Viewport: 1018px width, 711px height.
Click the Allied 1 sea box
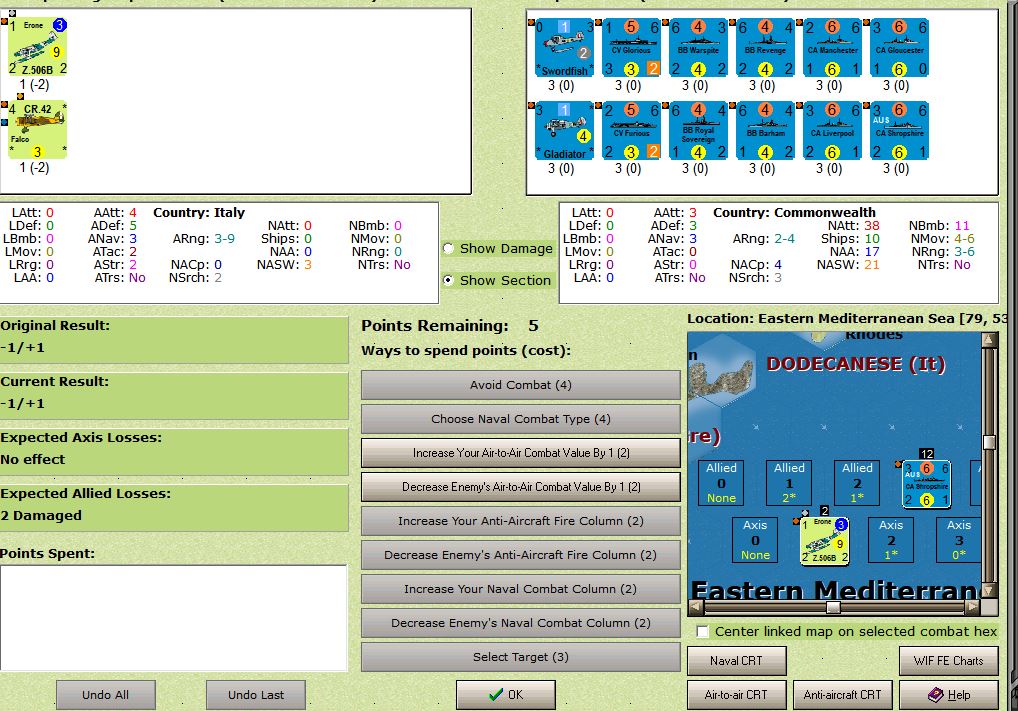pyautogui.click(x=789, y=482)
